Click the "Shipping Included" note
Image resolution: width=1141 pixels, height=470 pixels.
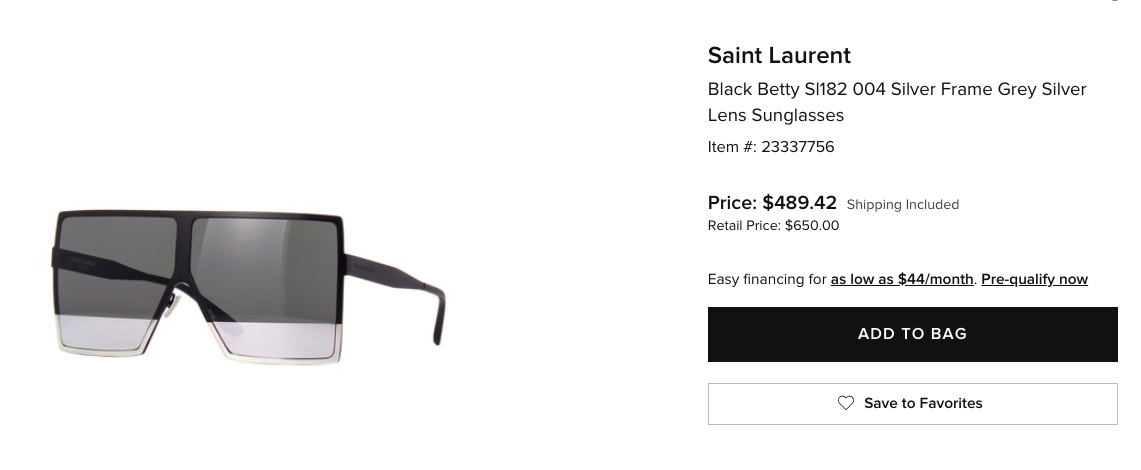(902, 205)
